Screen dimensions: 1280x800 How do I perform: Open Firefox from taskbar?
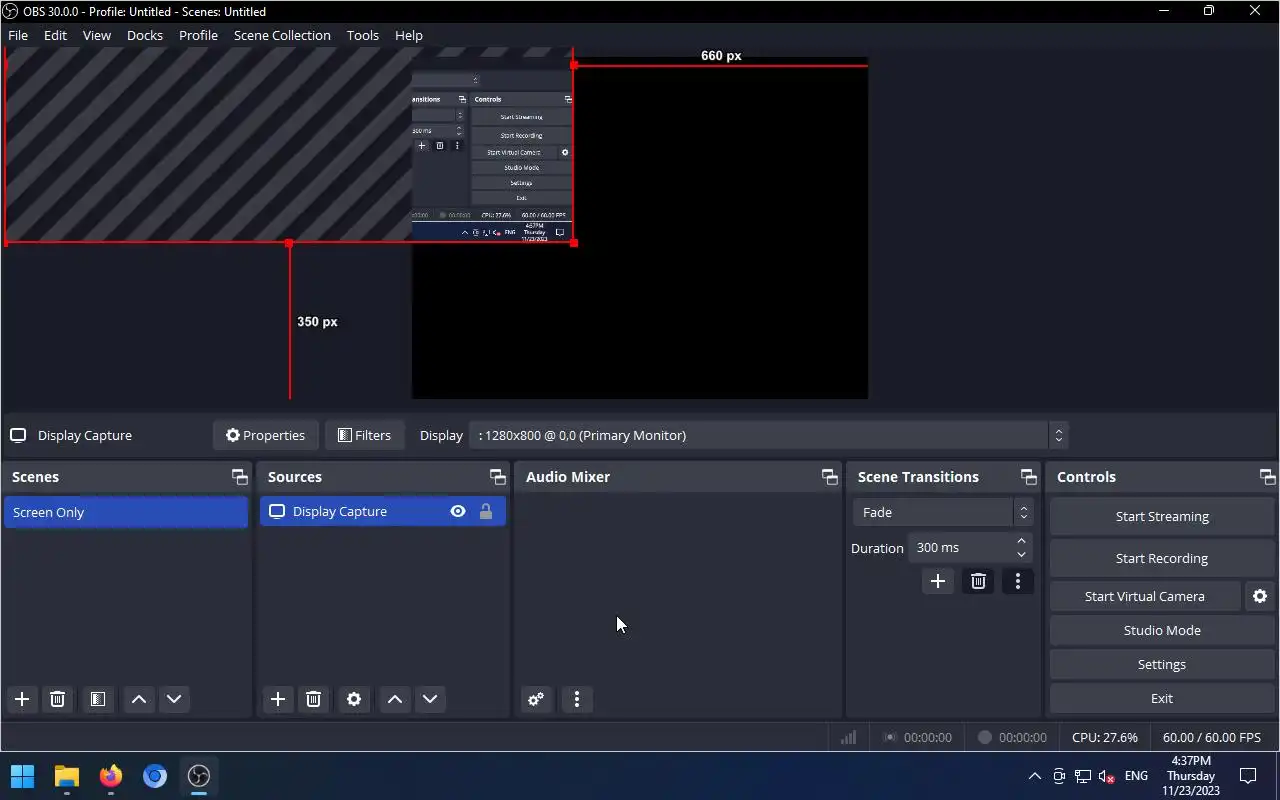coord(111,776)
